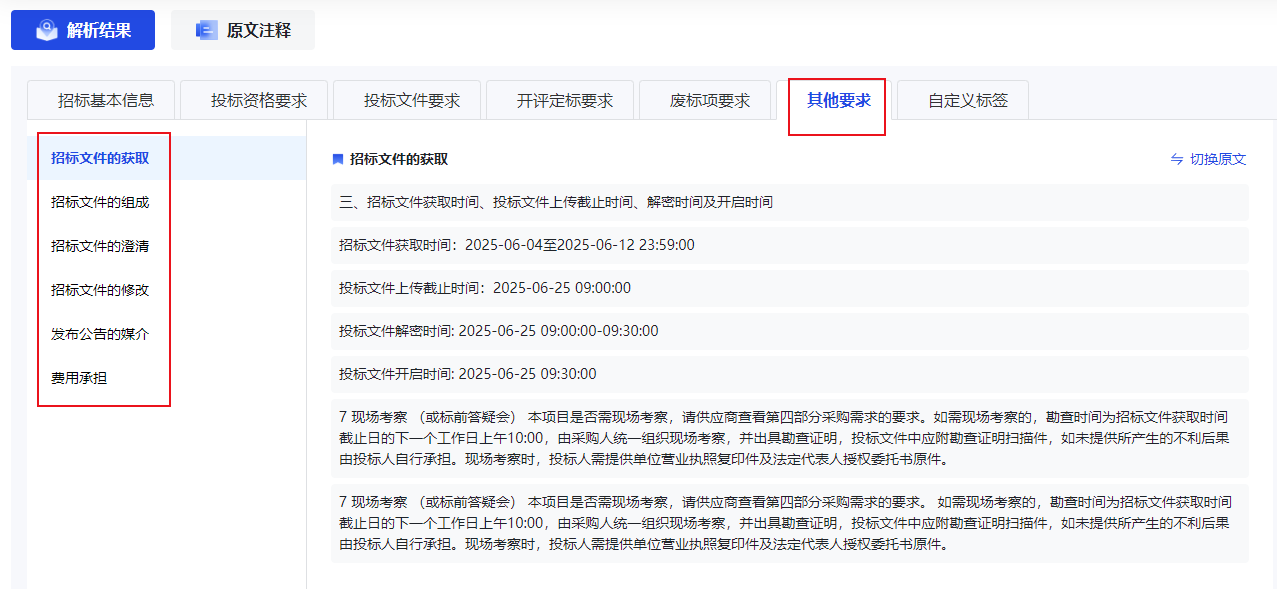Screen dimensions: 1277x589
Task: Select 招标文件的澄清 in the sidebar
Action: pos(166,246)
